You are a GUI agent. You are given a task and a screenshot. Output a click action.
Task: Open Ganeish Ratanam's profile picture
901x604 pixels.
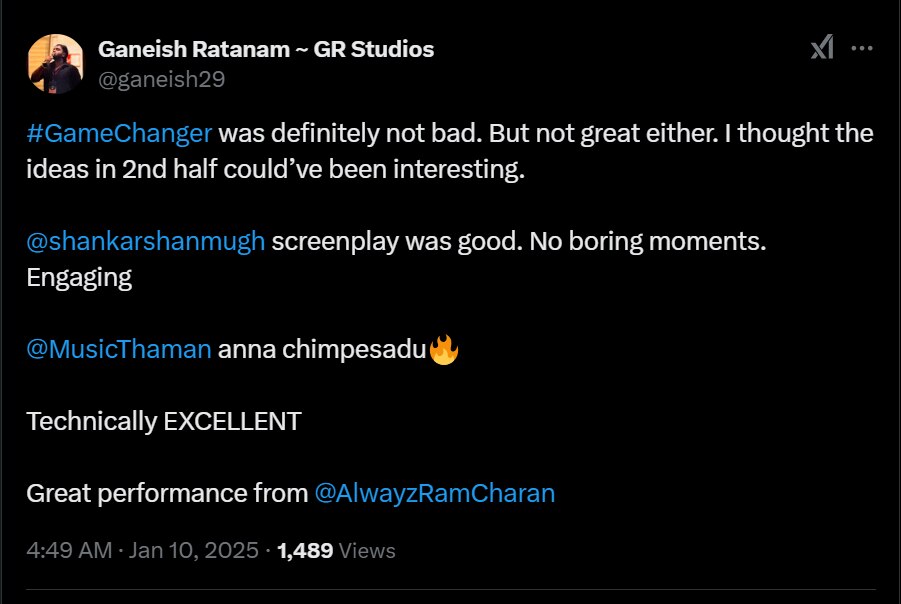point(55,64)
